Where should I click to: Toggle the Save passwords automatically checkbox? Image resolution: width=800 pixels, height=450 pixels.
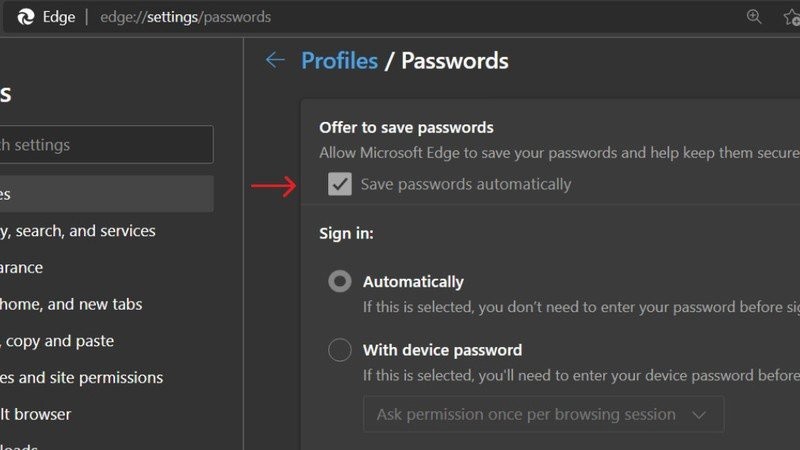[340, 184]
